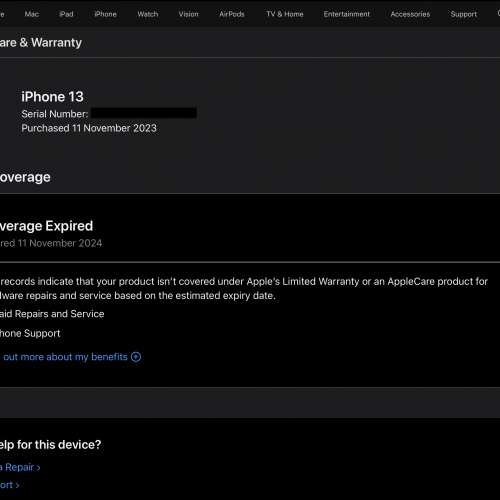Click the 'out more about my benefits' link

65,357
